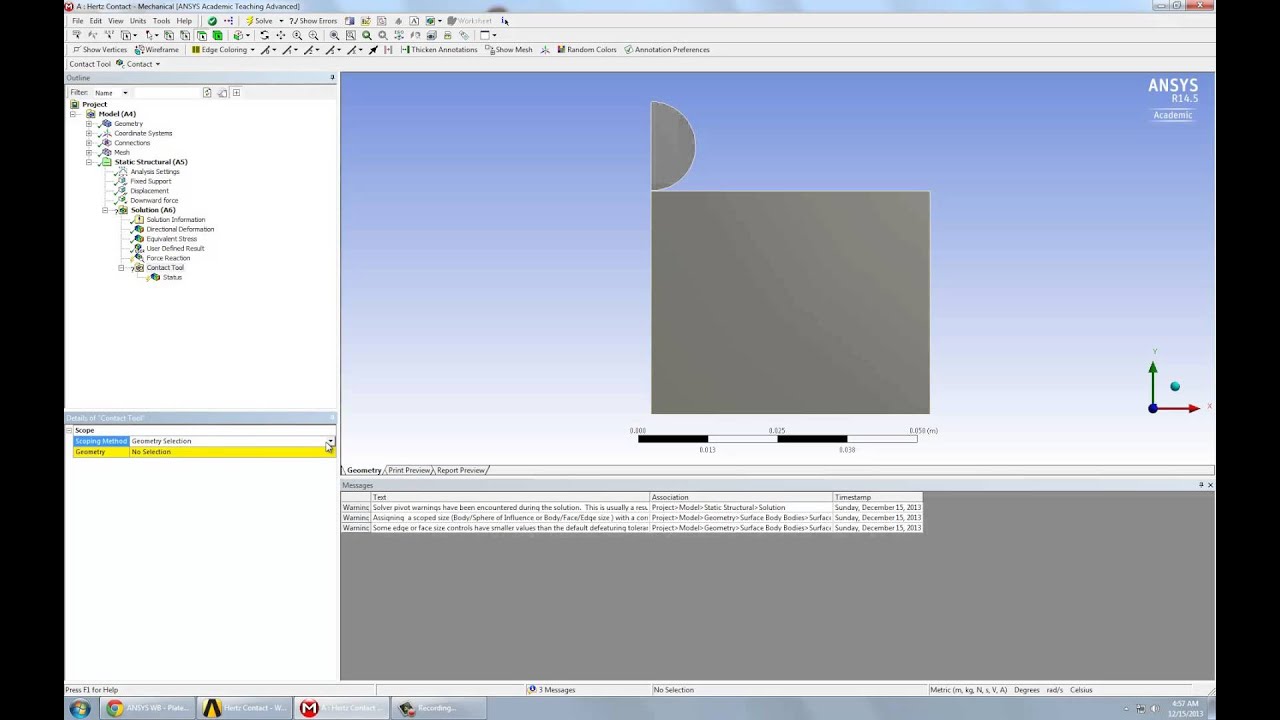
Task: Toggle Show Mesh
Action: 509,49
